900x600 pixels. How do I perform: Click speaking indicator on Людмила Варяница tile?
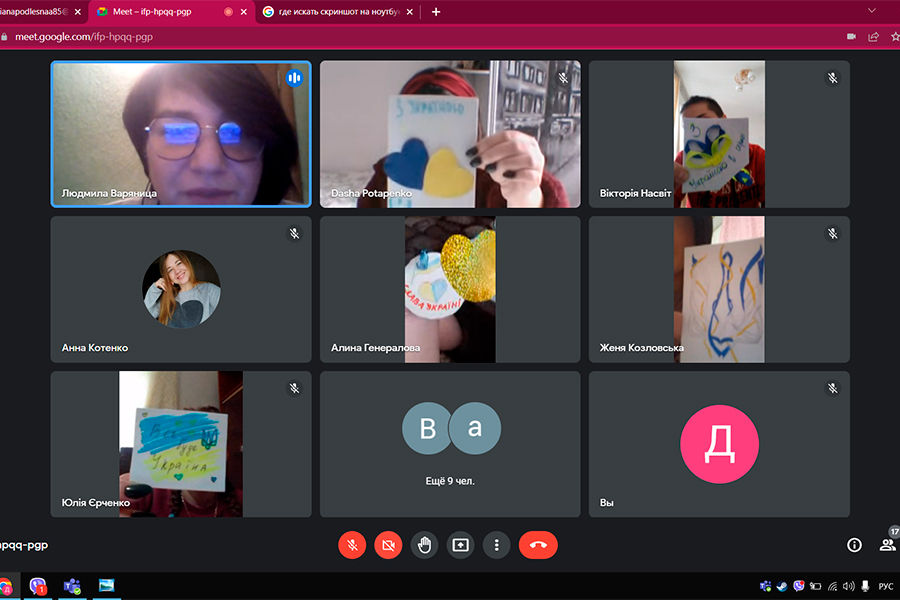pos(294,78)
